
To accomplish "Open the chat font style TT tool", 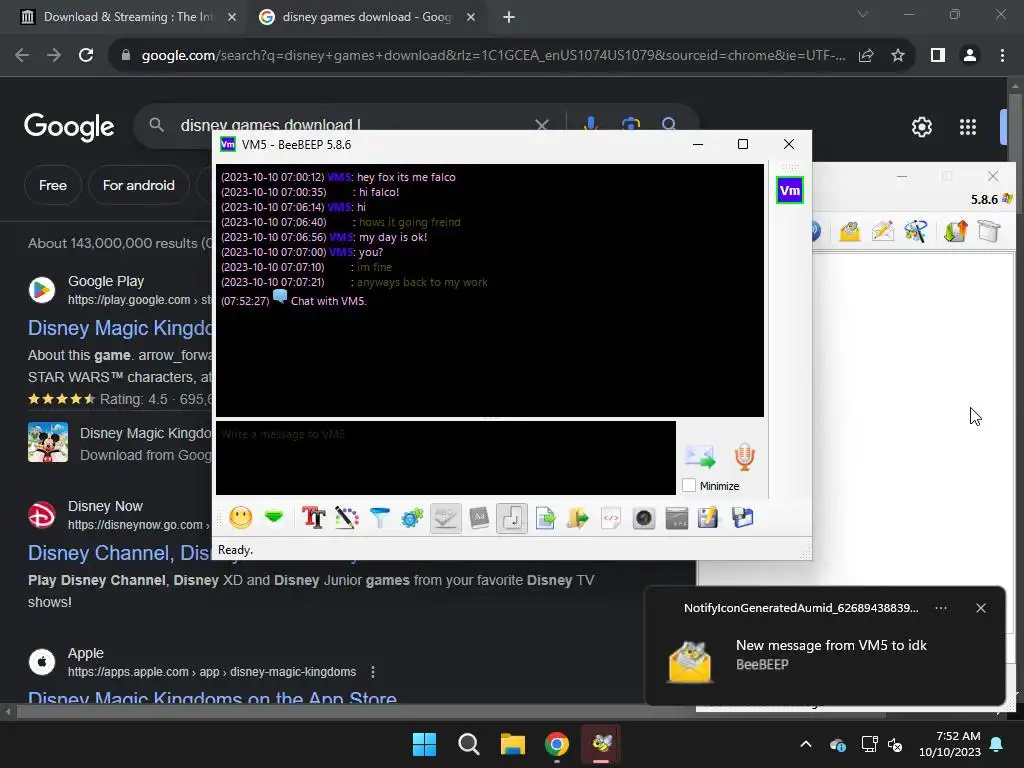I will [x=313, y=519].
